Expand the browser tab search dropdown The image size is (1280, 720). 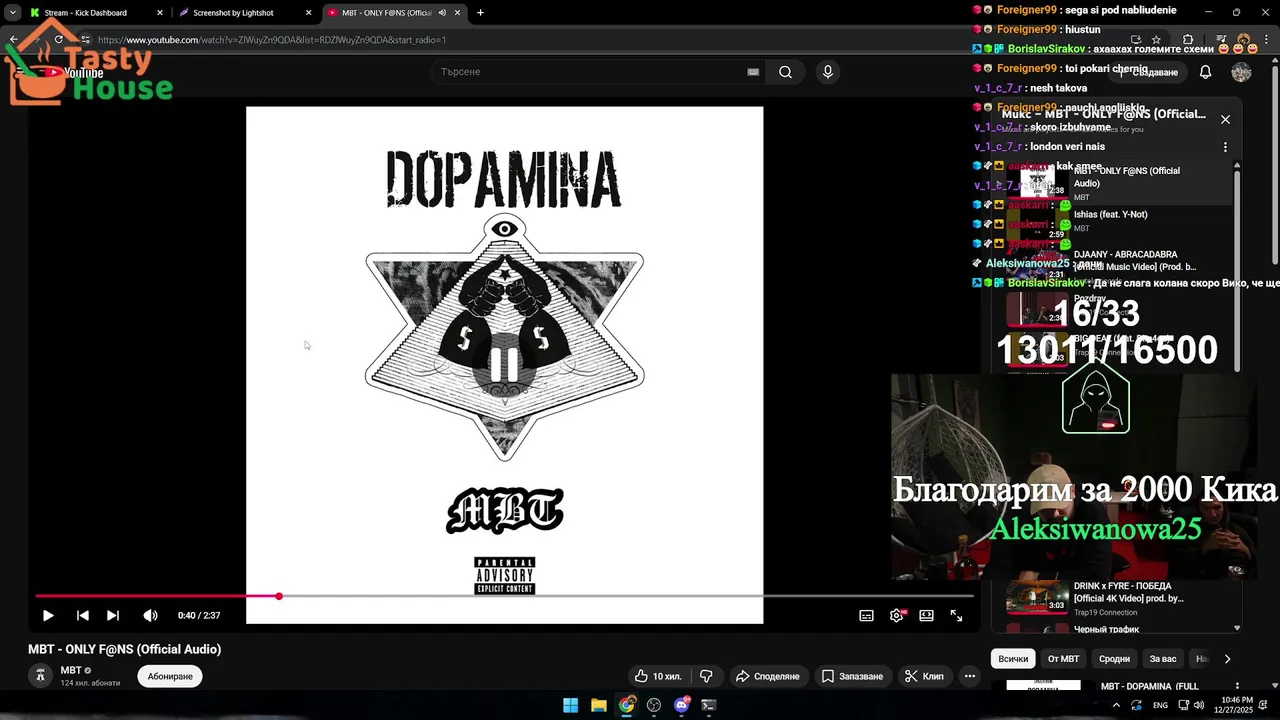click(x=12, y=13)
